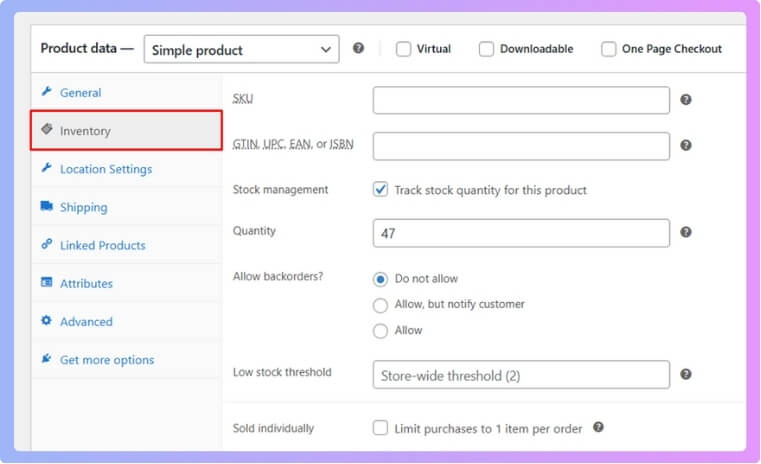Open the Linked Products tab
This screenshot has width=761, height=464.
tap(126, 245)
